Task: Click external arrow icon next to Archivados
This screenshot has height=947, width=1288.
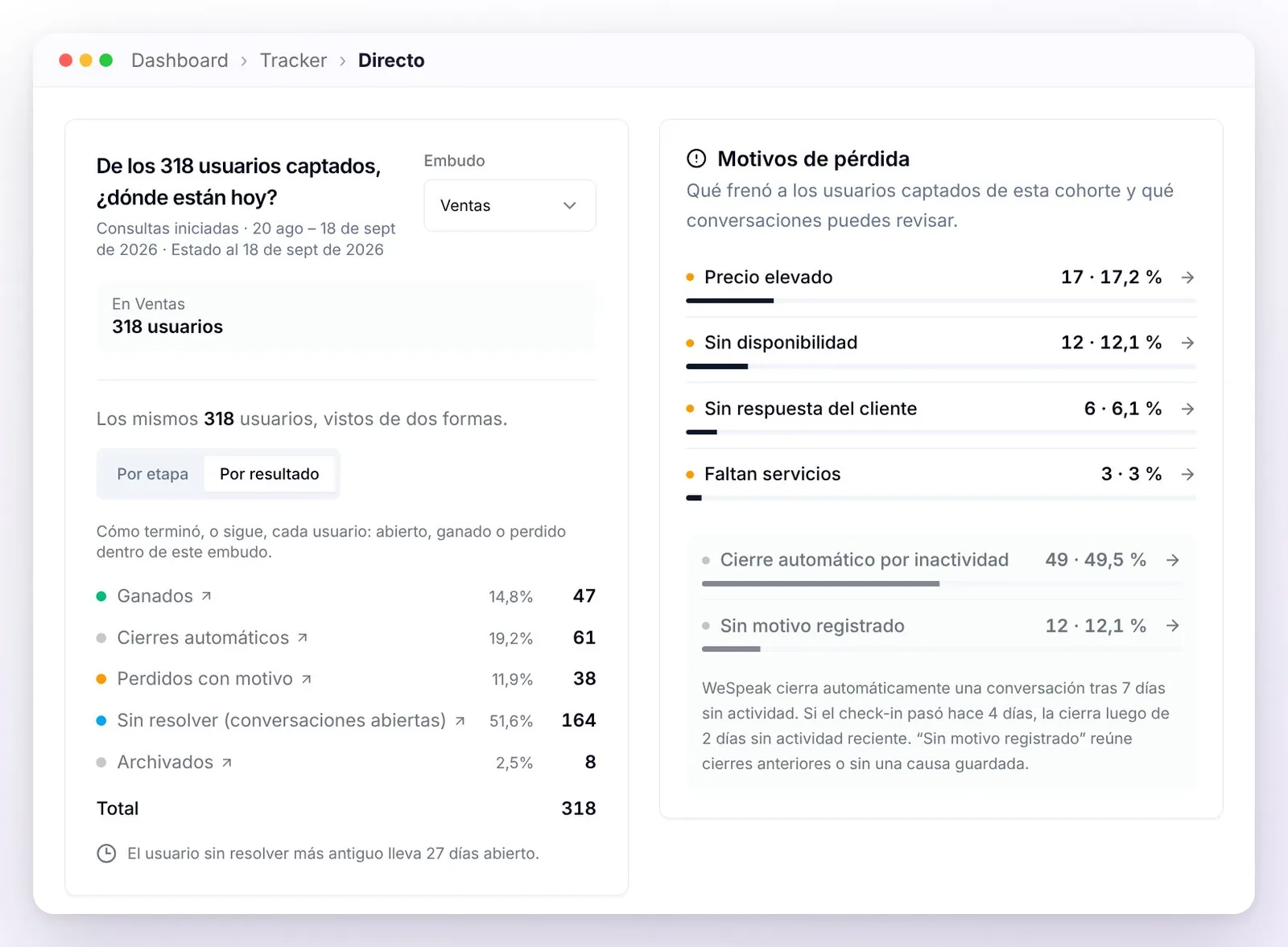Action: [x=227, y=763]
